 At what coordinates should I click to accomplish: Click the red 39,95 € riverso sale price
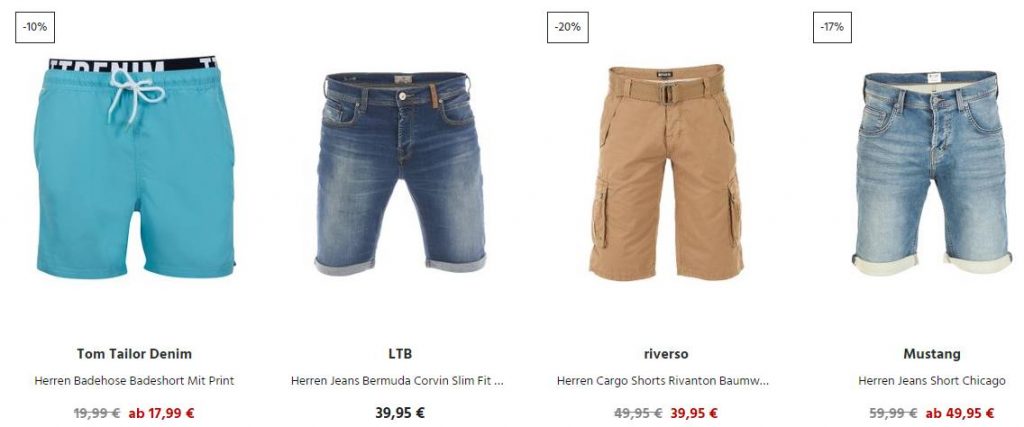(x=694, y=413)
